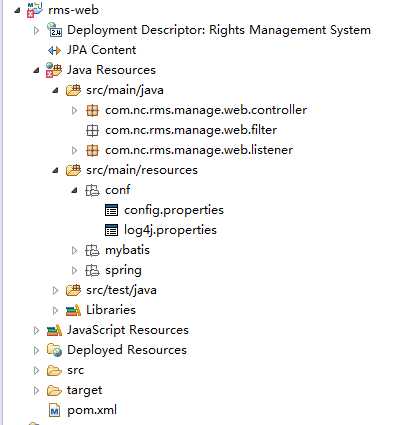Screen dimensions: 405x425
Task: Click the config.properties file icon
Action: pyautogui.click(x=111, y=210)
